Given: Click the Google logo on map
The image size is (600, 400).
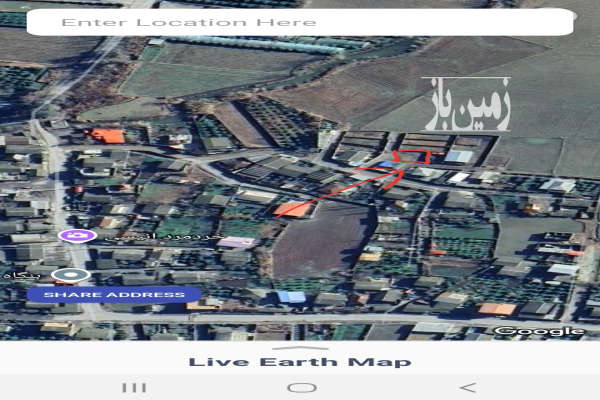Looking at the screenshot, I should tap(540, 331).
